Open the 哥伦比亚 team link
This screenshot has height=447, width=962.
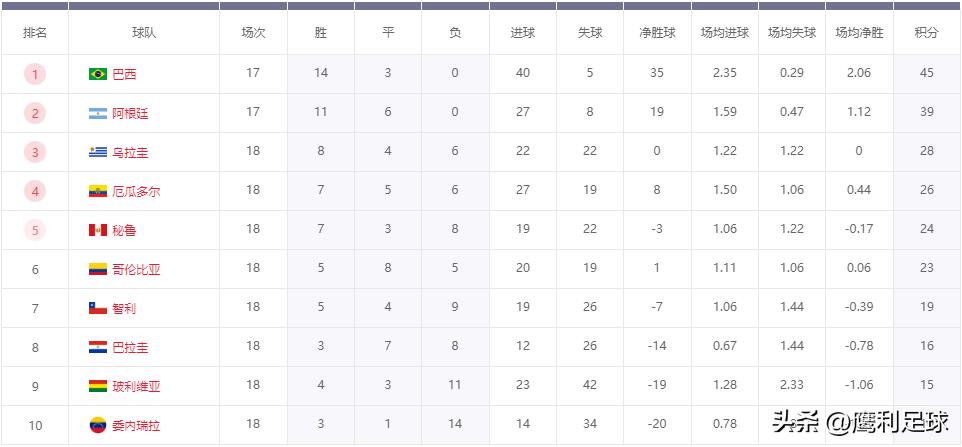(136, 269)
